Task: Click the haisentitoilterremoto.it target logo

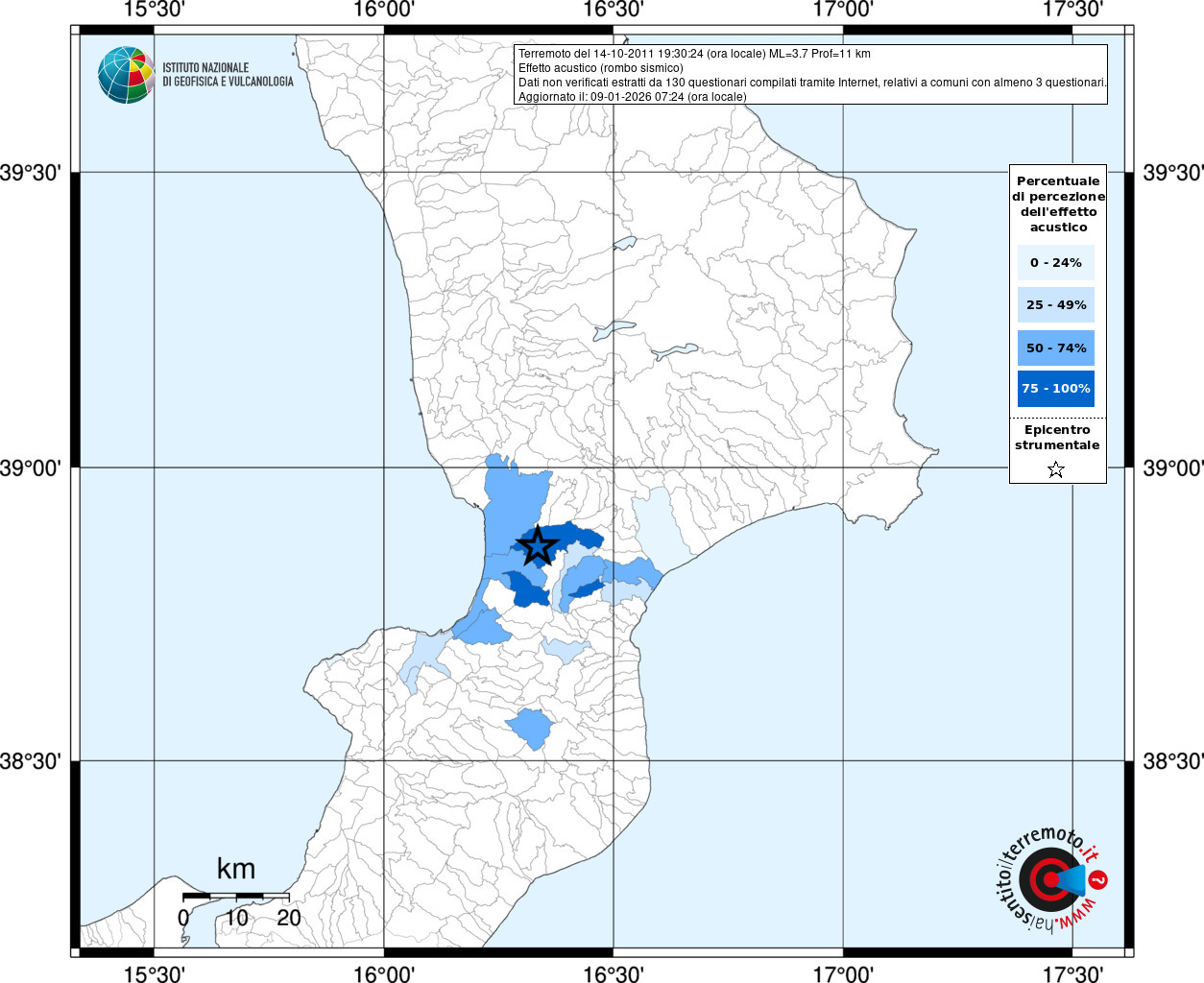Action: tap(1051, 879)
